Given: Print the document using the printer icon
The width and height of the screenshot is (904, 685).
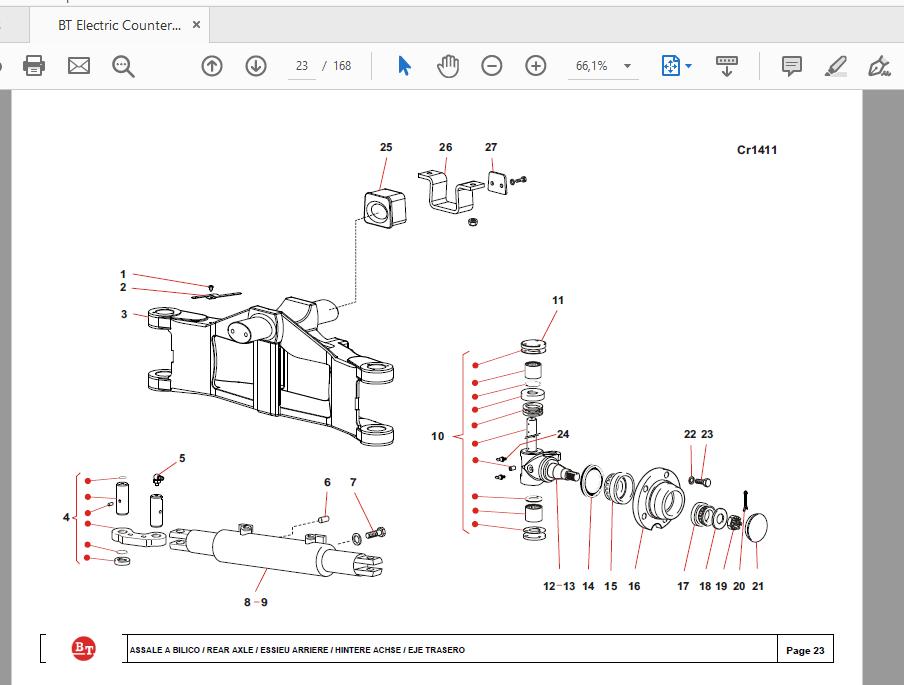Looking at the screenshot, I should [x=33, y=66].
